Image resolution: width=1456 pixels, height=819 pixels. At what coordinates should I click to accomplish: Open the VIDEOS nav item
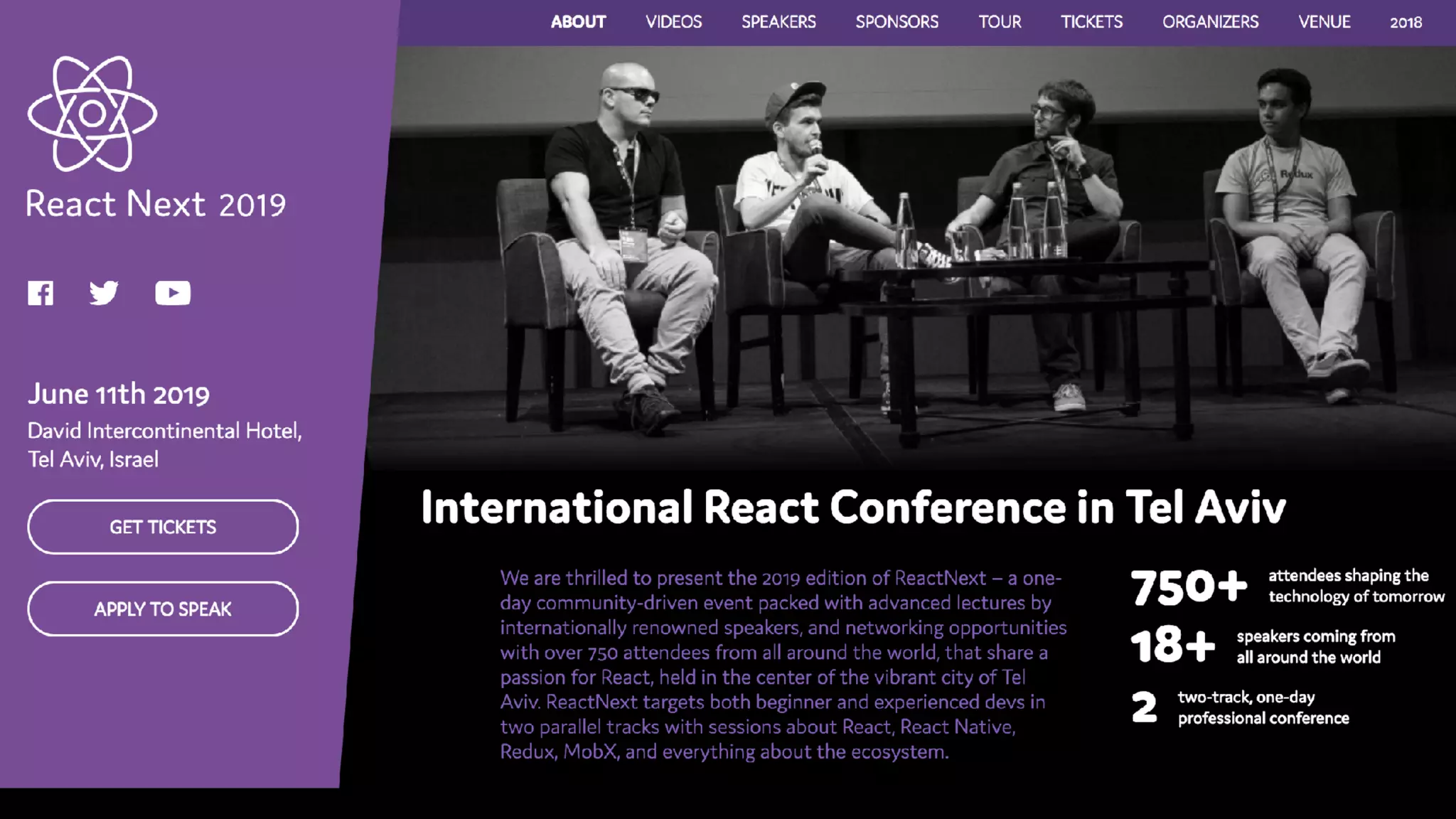point(673,22)
